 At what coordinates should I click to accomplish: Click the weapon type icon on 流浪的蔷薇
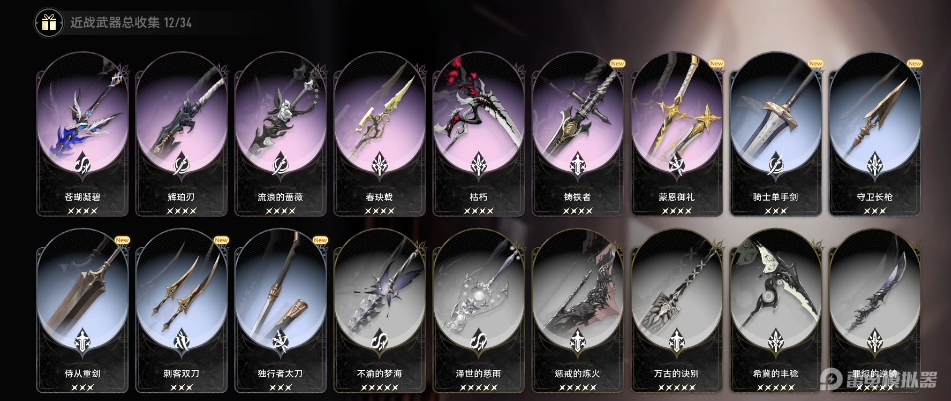point(280,165)
